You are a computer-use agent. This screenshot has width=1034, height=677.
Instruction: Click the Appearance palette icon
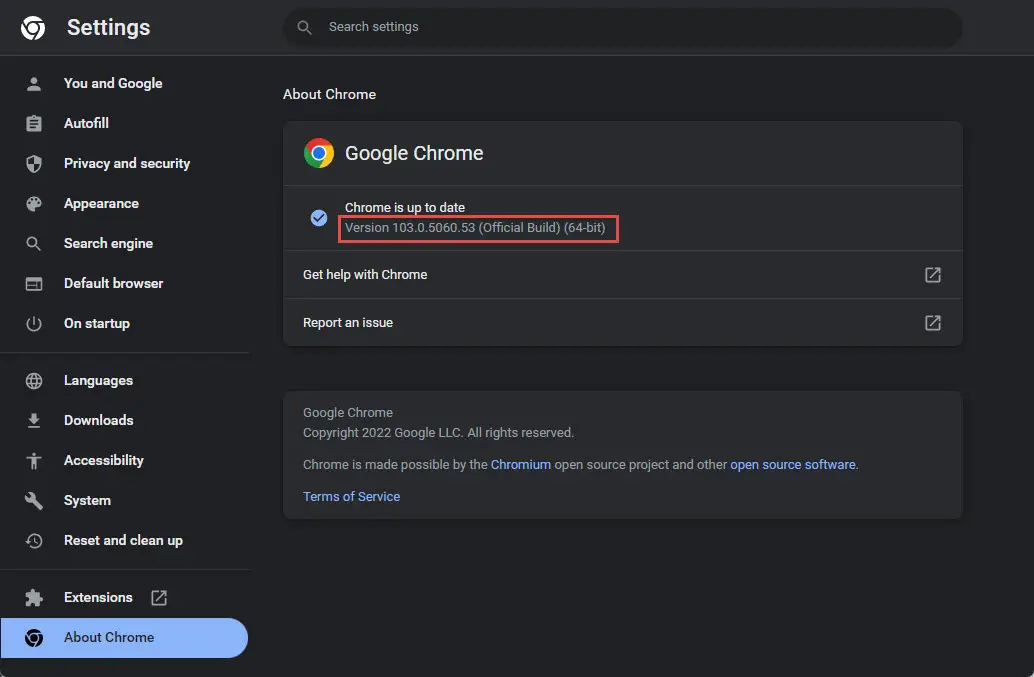tap(34, 204)
